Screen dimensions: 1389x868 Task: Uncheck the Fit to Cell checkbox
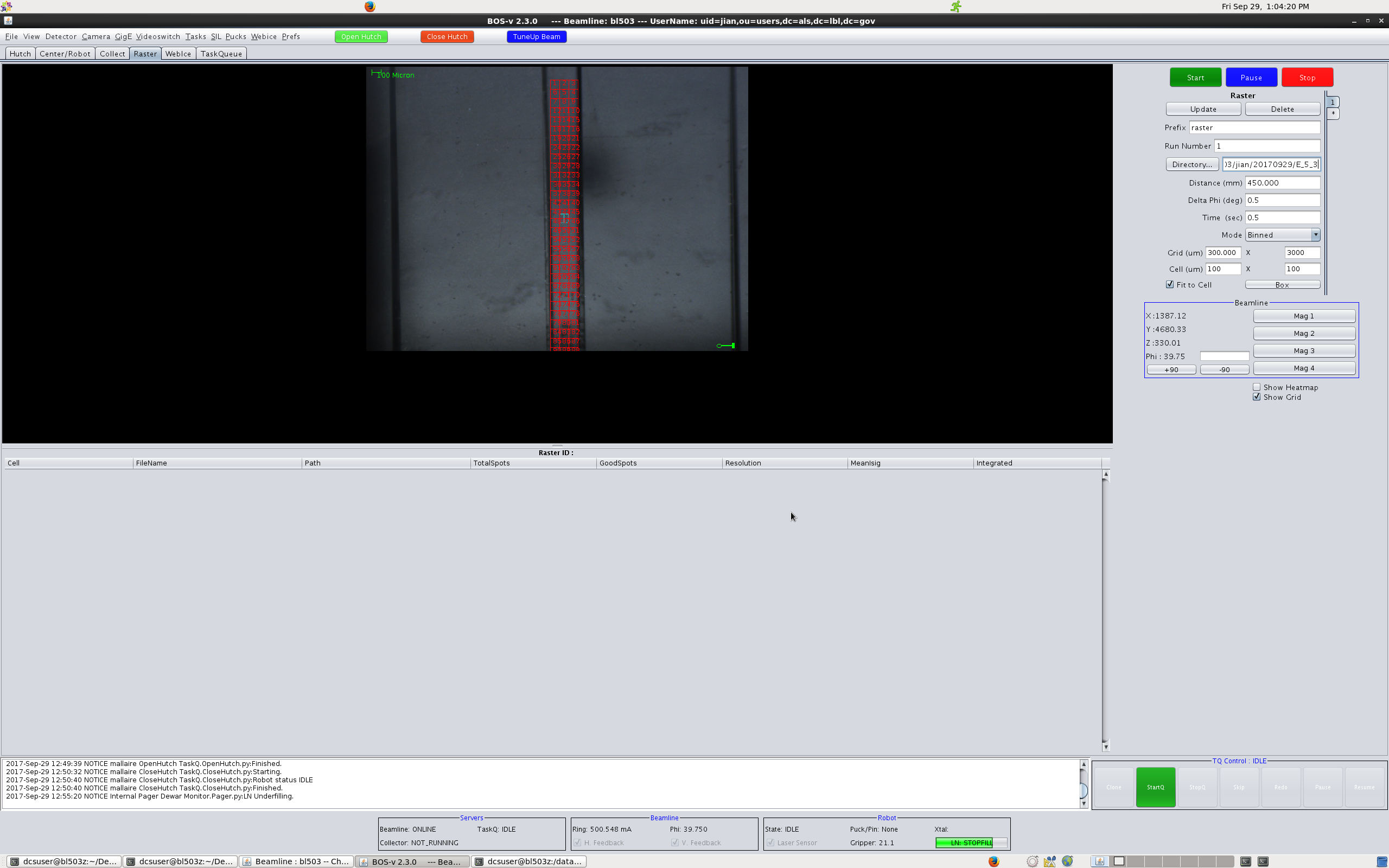click(x=1170, y=285)
